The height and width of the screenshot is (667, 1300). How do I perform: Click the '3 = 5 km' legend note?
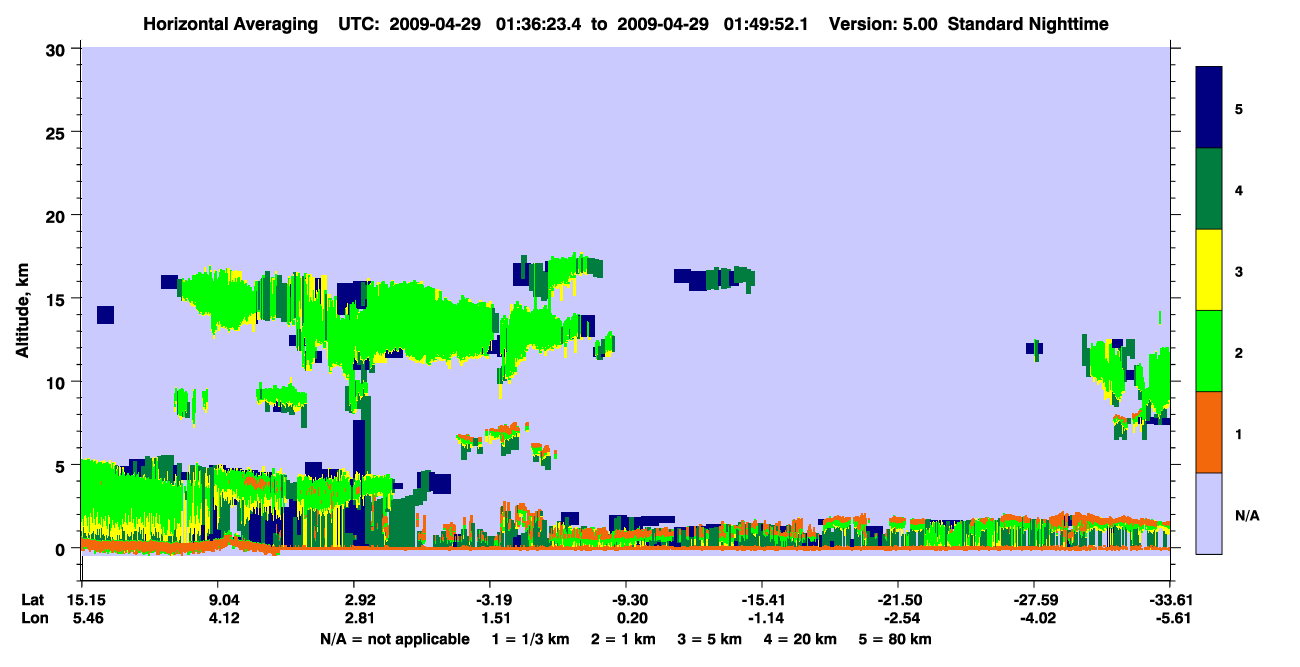pyautogui.click(x=709, y=639)
